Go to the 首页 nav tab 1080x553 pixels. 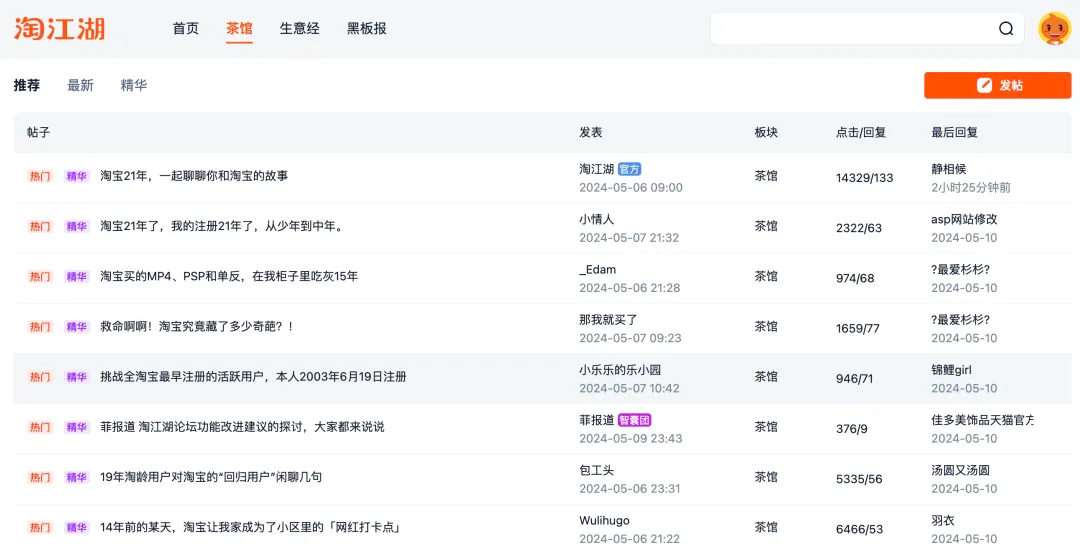pyautogui.click(x=186, y=29)
